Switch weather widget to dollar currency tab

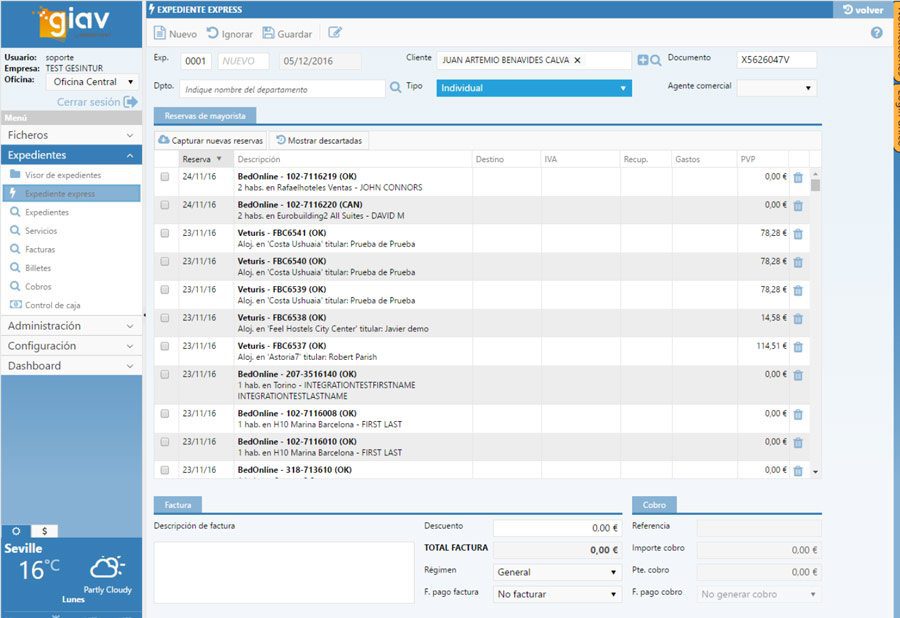point(44,531)
